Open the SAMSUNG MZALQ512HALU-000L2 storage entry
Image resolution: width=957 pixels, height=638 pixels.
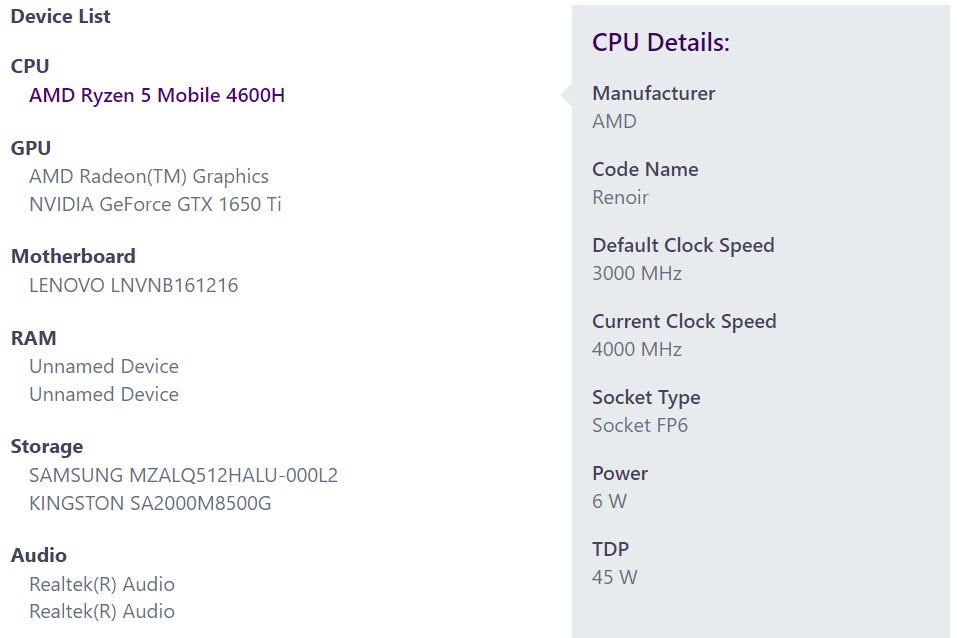(183, 475)
